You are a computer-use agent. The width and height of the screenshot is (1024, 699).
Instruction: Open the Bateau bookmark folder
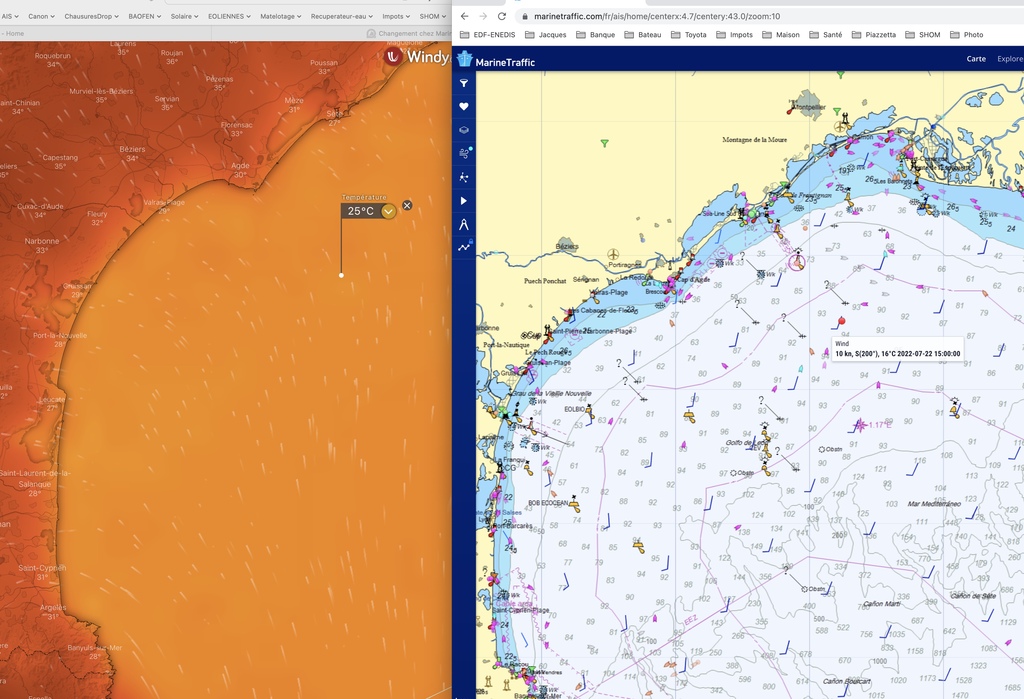pyautogui.click(x=642, y=35)
